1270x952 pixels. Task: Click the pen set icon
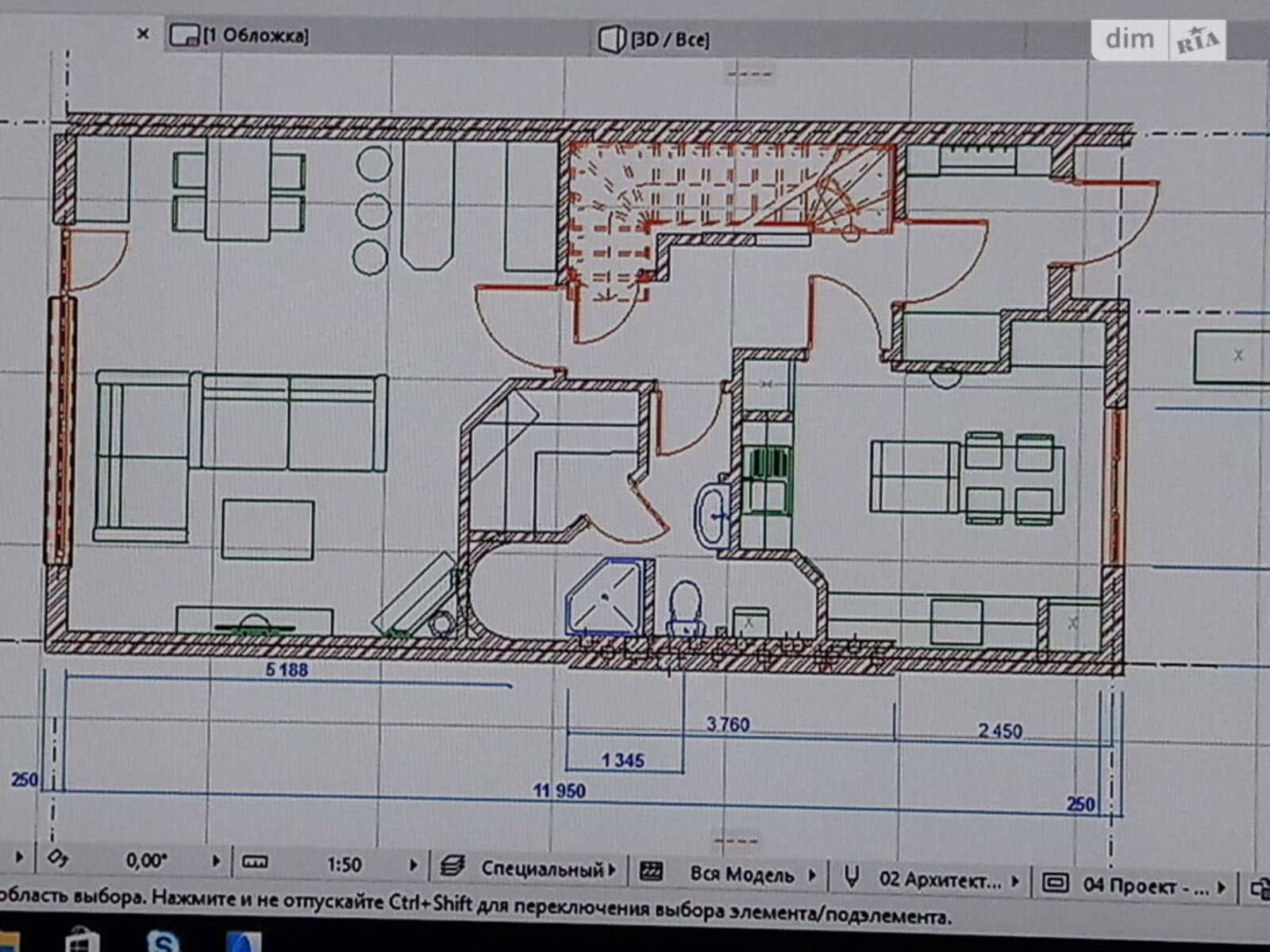(852, 877)
